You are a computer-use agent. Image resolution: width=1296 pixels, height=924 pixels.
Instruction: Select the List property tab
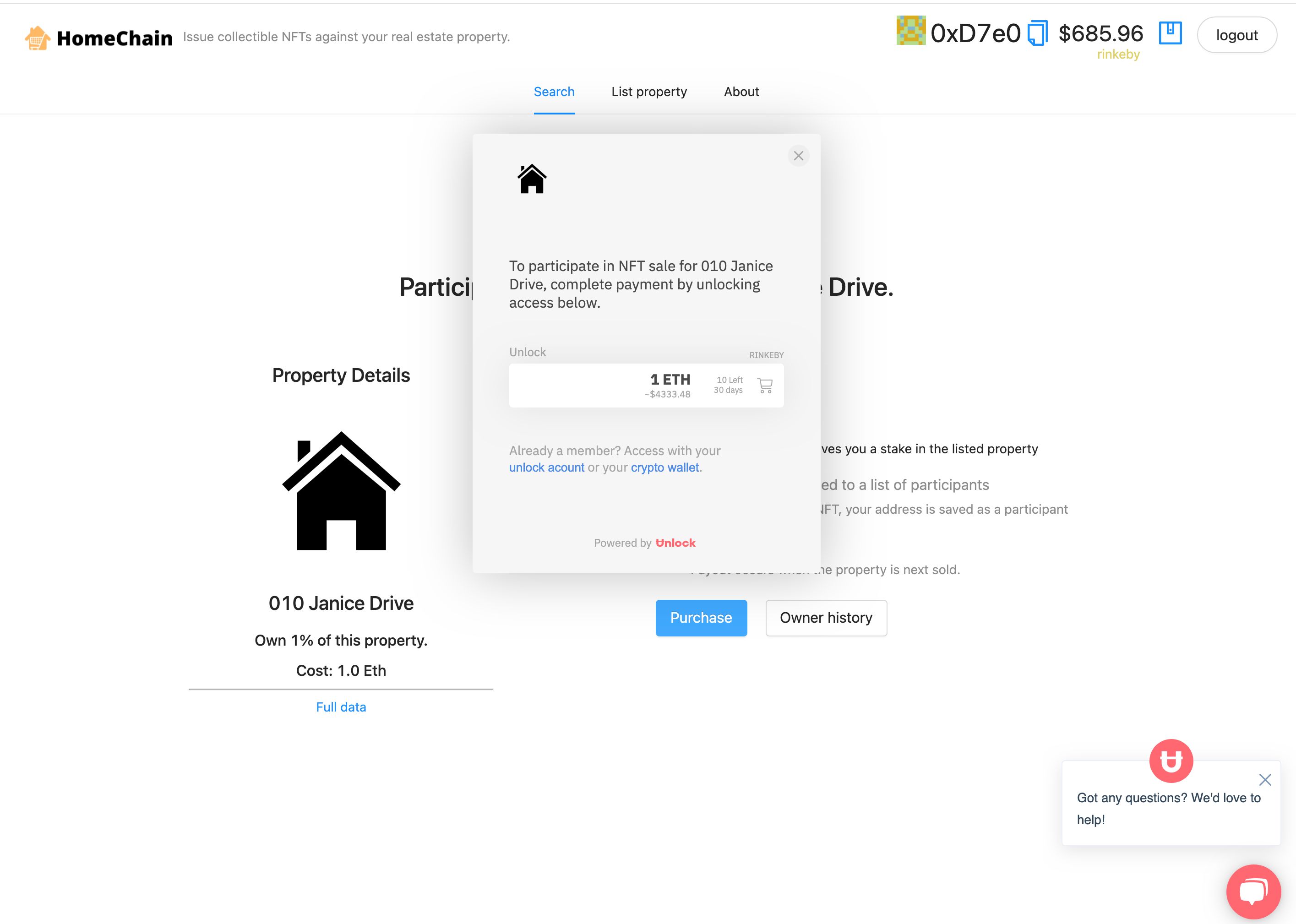tap(649, 91)
